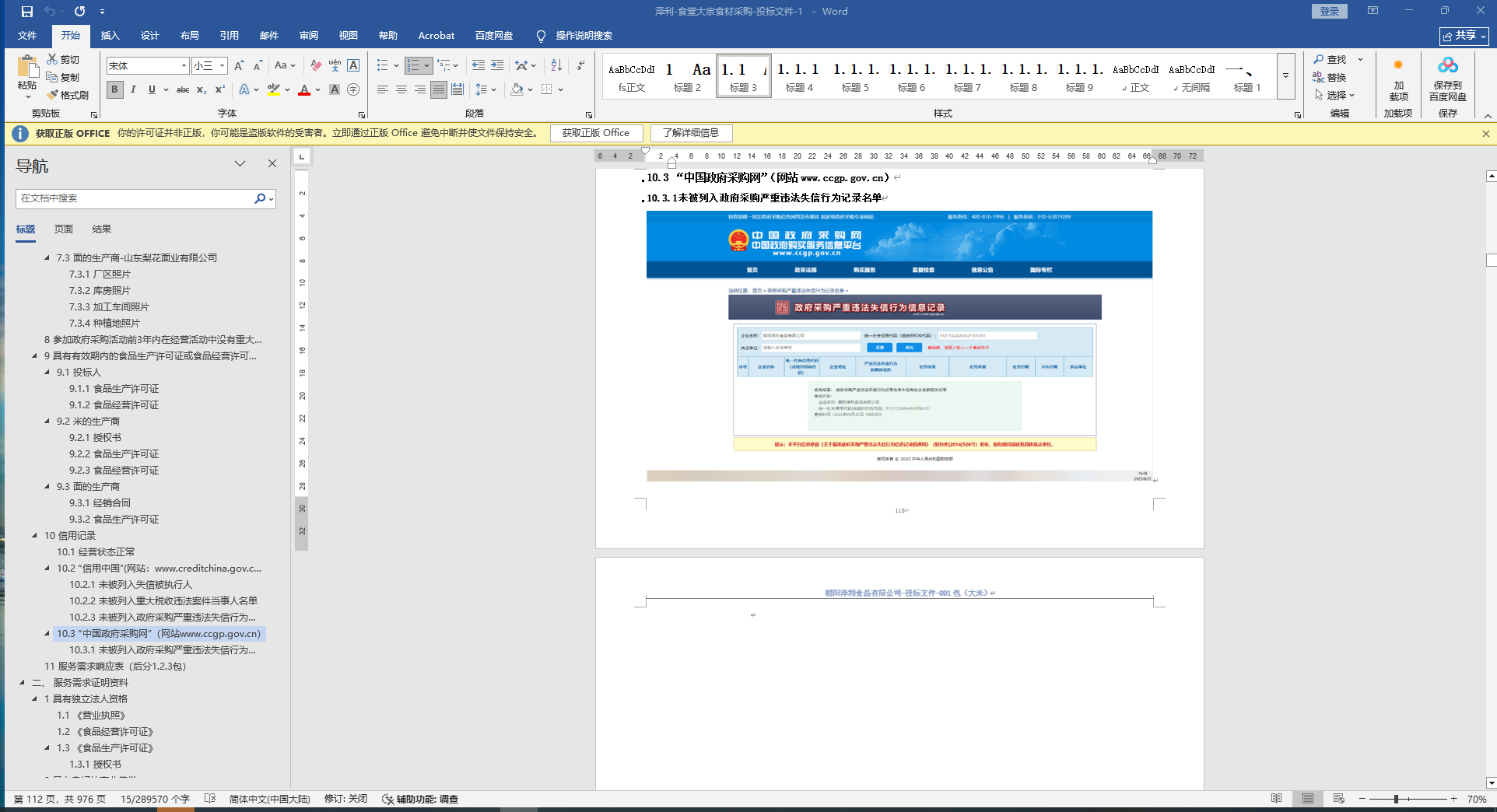This screenshot has height=812, width=1497.
Task: Click the Find (查找) magnifier
Action: point(1330,59)
